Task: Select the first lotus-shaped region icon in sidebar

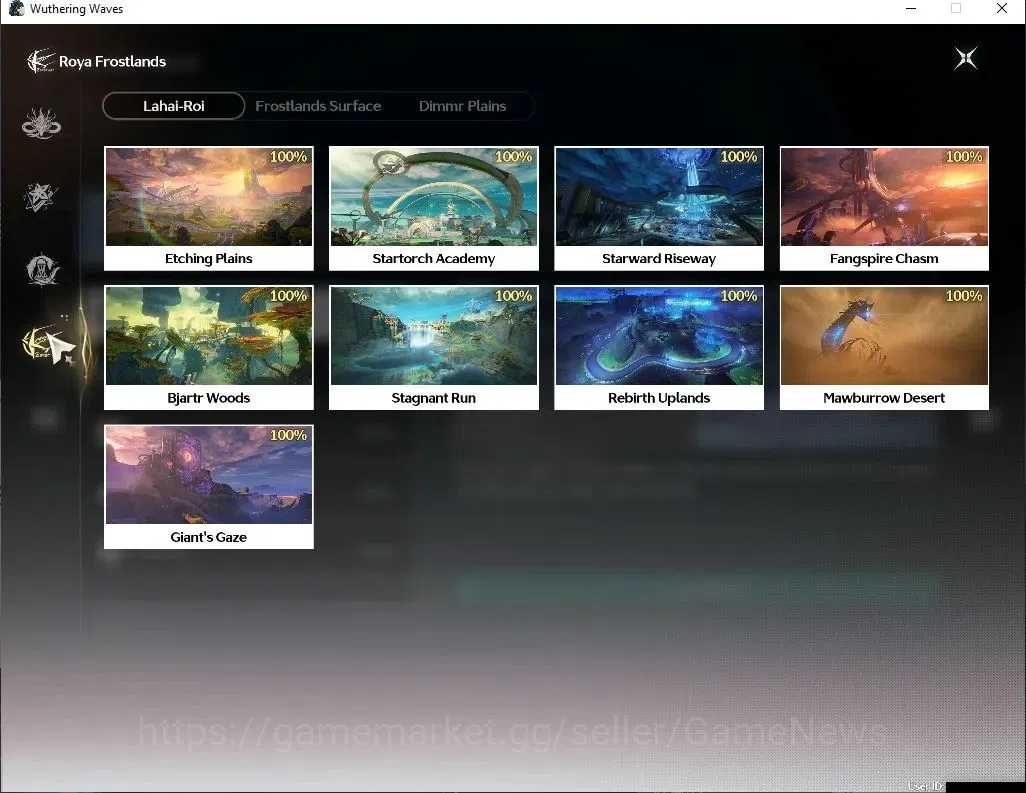Action: [x=41, y=123]
